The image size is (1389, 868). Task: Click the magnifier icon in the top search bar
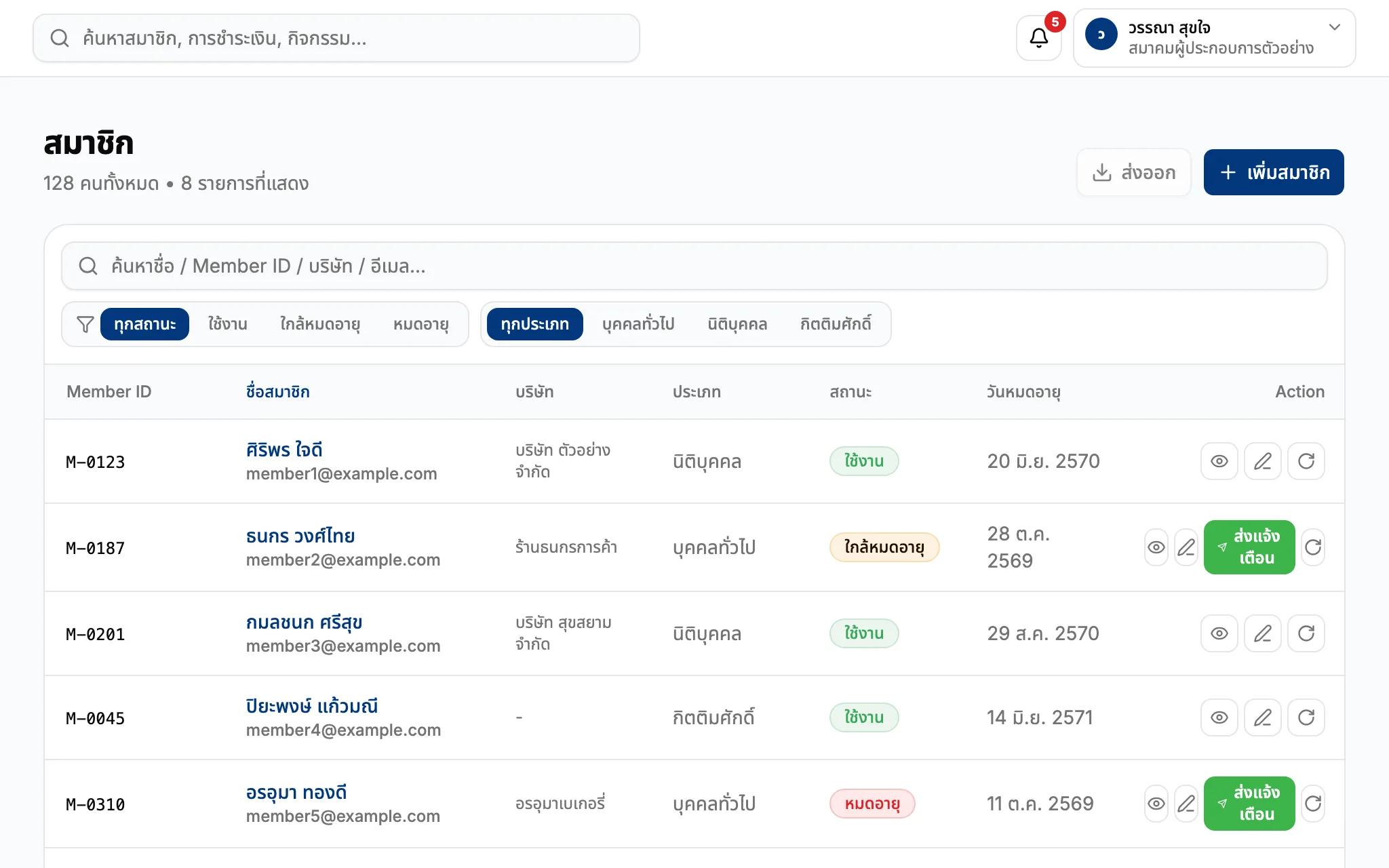pyautogui.click(x=60, y=38)
